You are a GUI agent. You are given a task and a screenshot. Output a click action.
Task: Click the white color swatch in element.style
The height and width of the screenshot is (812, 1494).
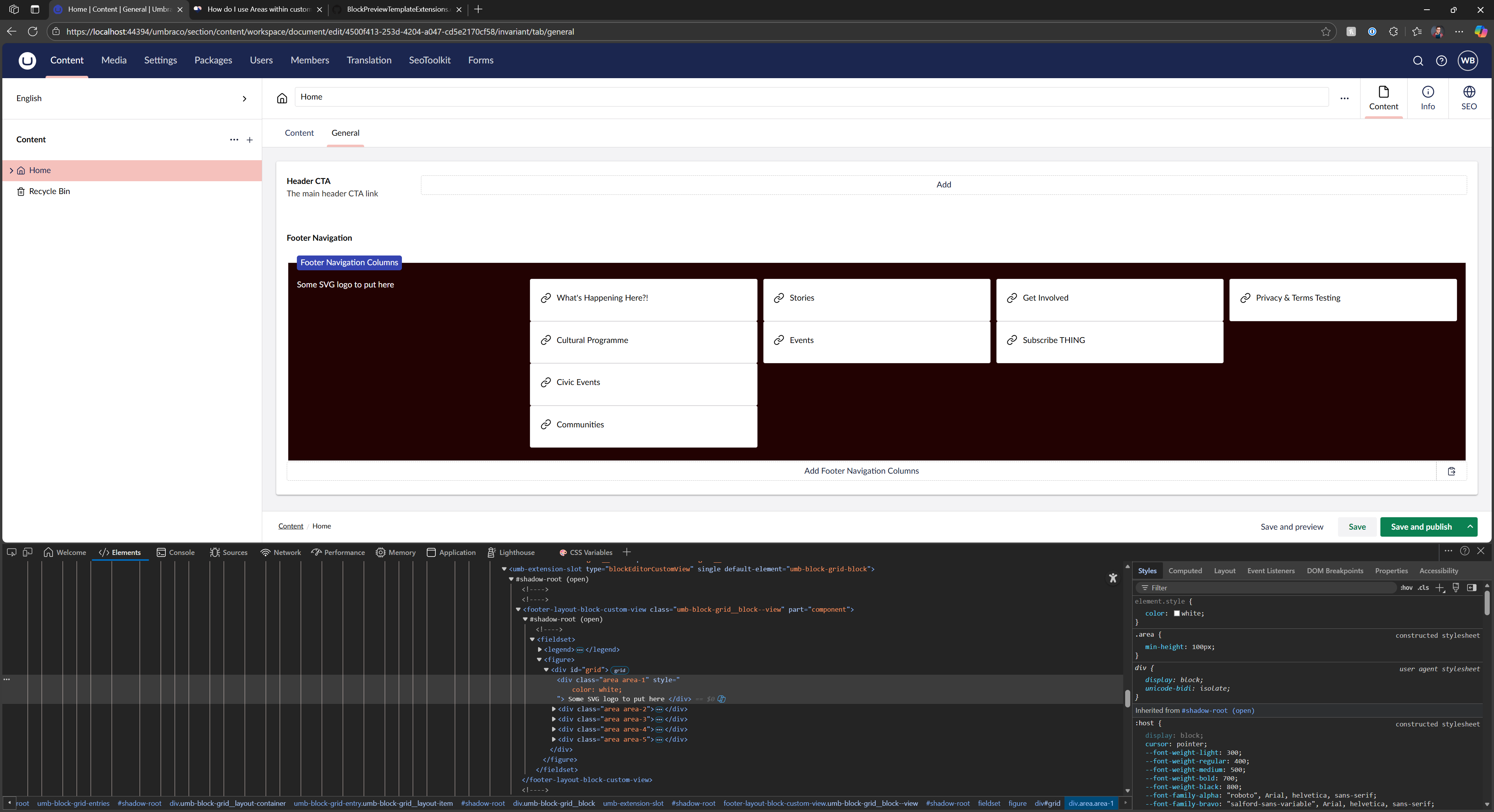pyautogui.click(x=1177, y=613)
